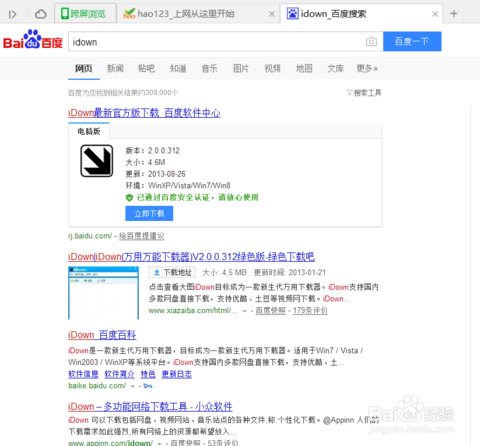This screenshot has width=480, height=446.
Task: Open the 文库 category
Action: tap(335, 69)
